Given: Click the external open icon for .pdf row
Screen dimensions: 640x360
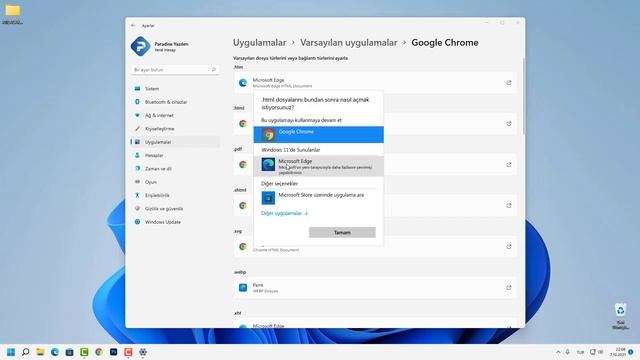Looking at the screenshot, I should pos(509,164).
